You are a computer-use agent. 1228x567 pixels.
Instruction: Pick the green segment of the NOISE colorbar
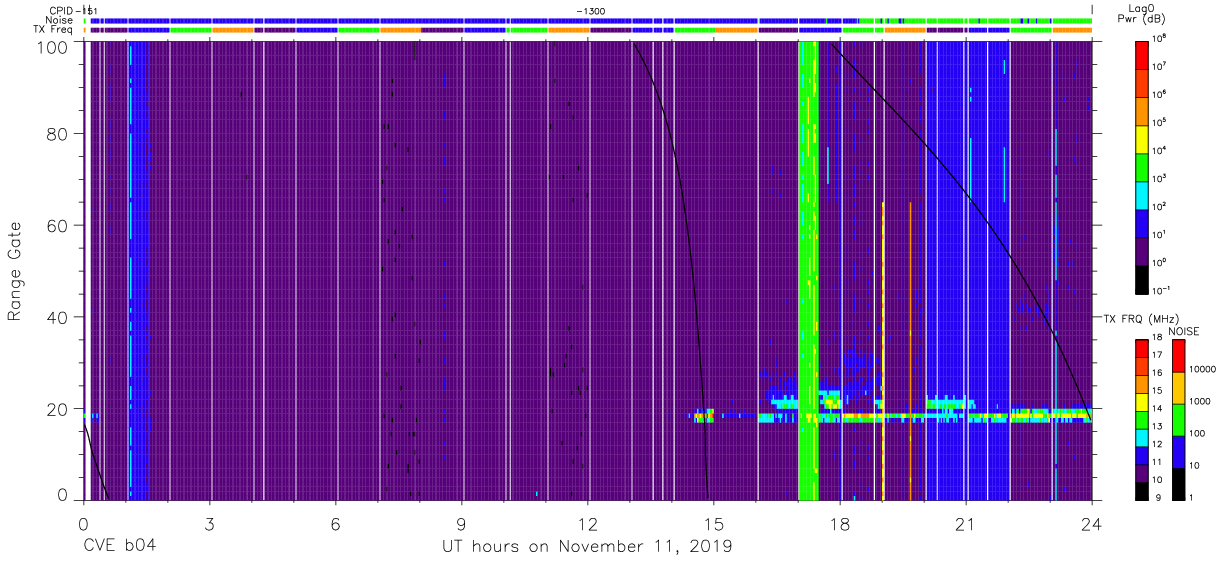1177,419
